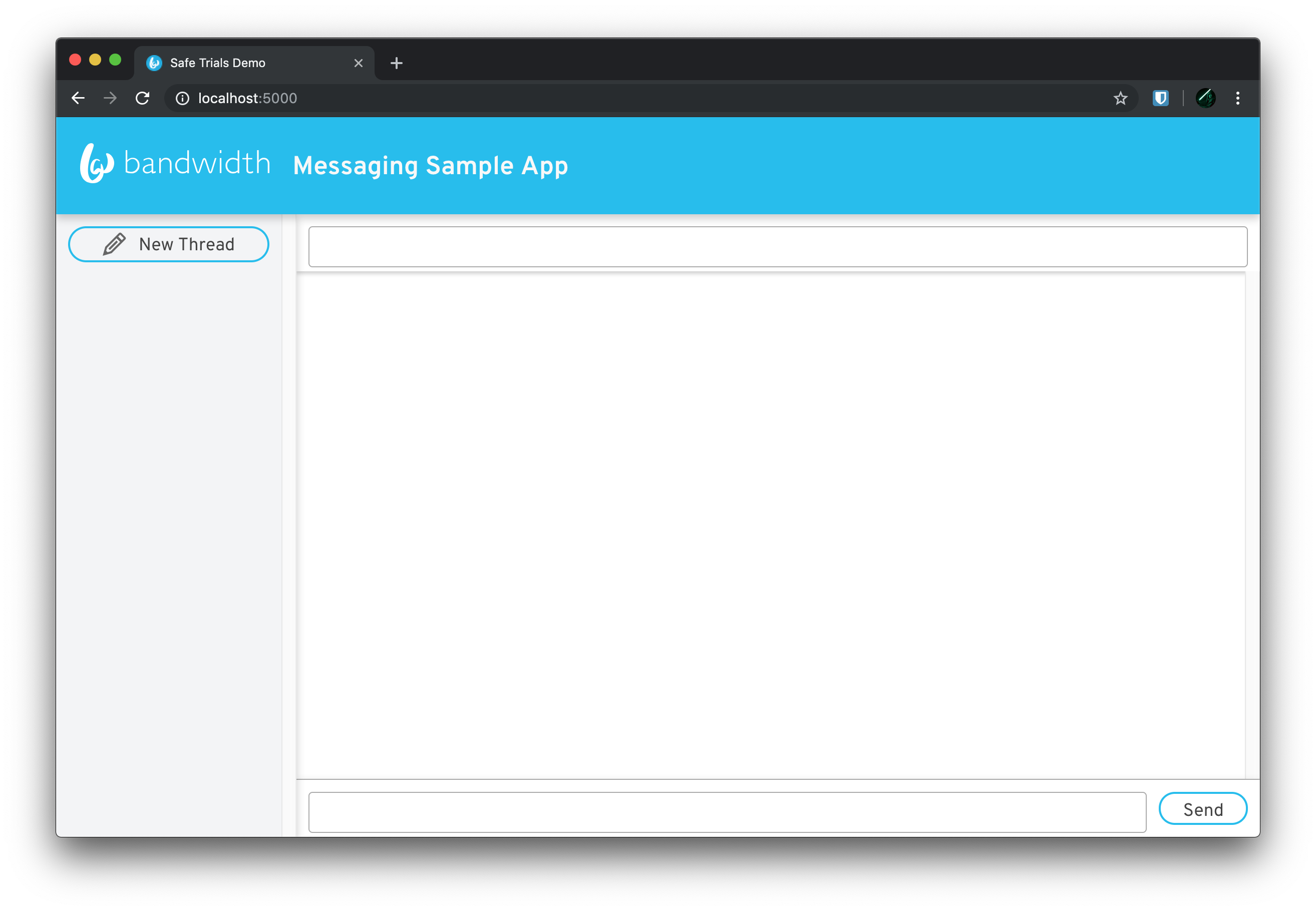The width and height of the screenshot is (1316, 911).
Task: Open Chrome three-dot menu
Action: click(x=1237, y=98)
